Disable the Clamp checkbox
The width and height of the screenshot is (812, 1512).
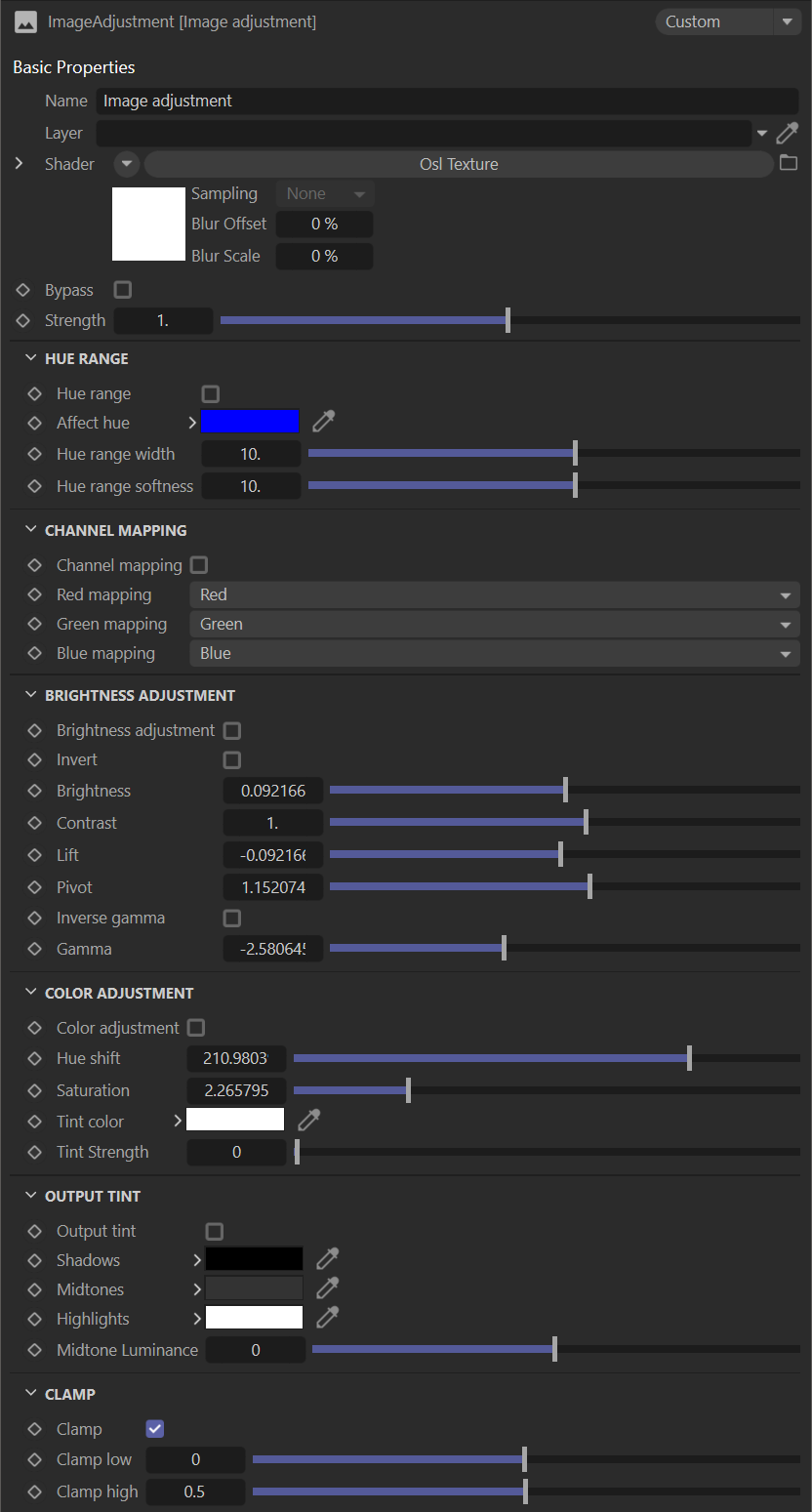pos(154,1429)
